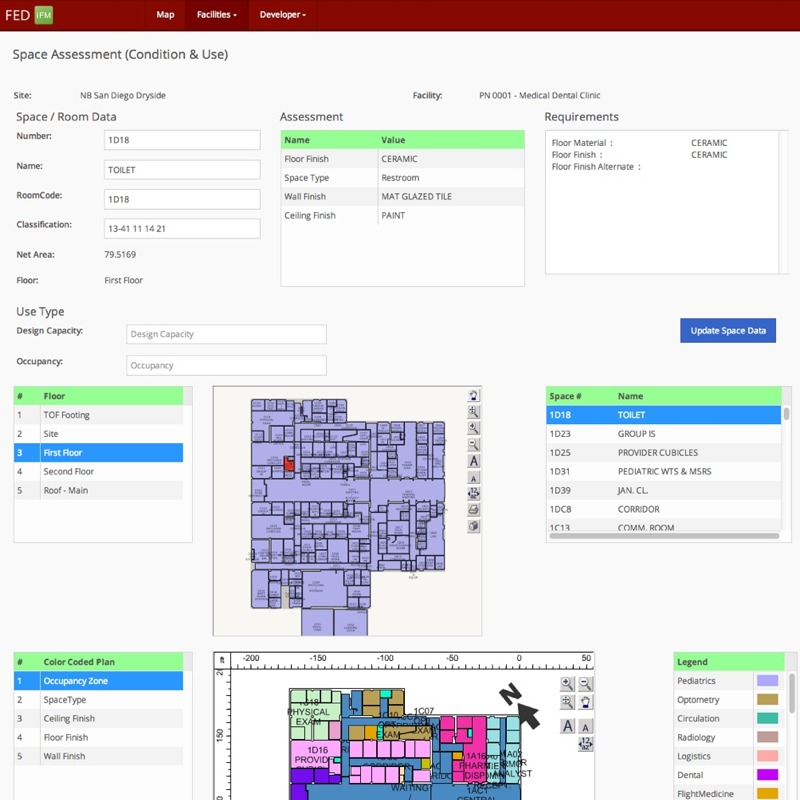Click the room Number input field
800x800 pixels.
tap(182, 140)
